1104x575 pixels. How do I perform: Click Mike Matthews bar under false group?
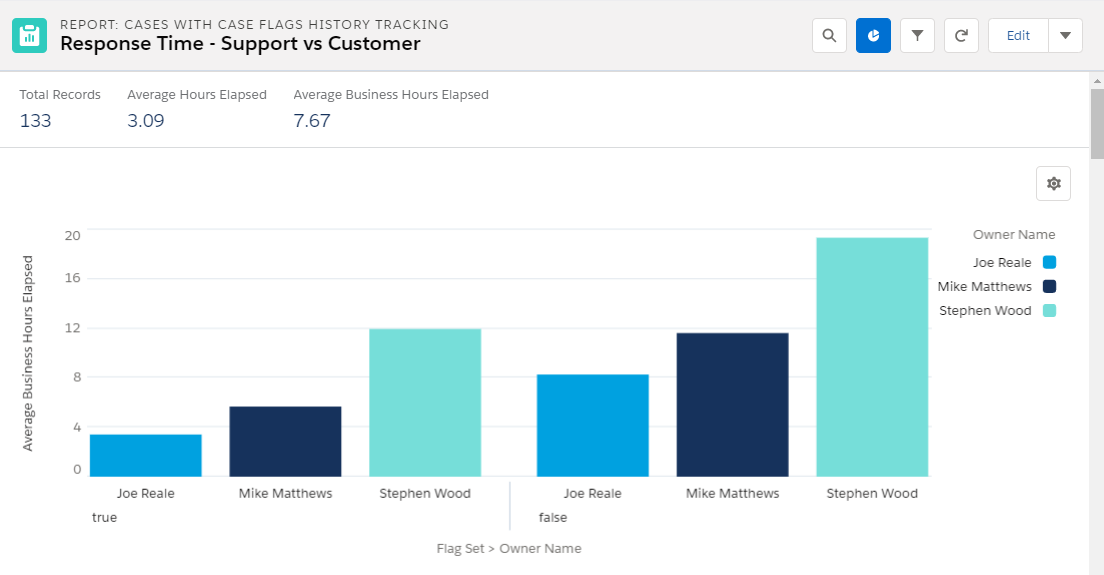pos(732,405)
